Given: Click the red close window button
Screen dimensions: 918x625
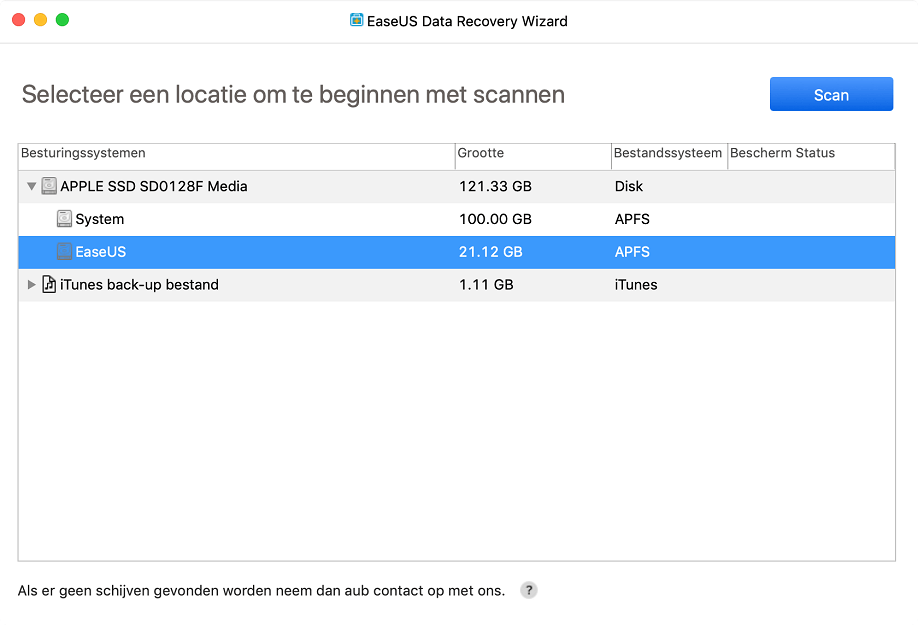Looking at the screenshot, I should click(x=19, y=20).
